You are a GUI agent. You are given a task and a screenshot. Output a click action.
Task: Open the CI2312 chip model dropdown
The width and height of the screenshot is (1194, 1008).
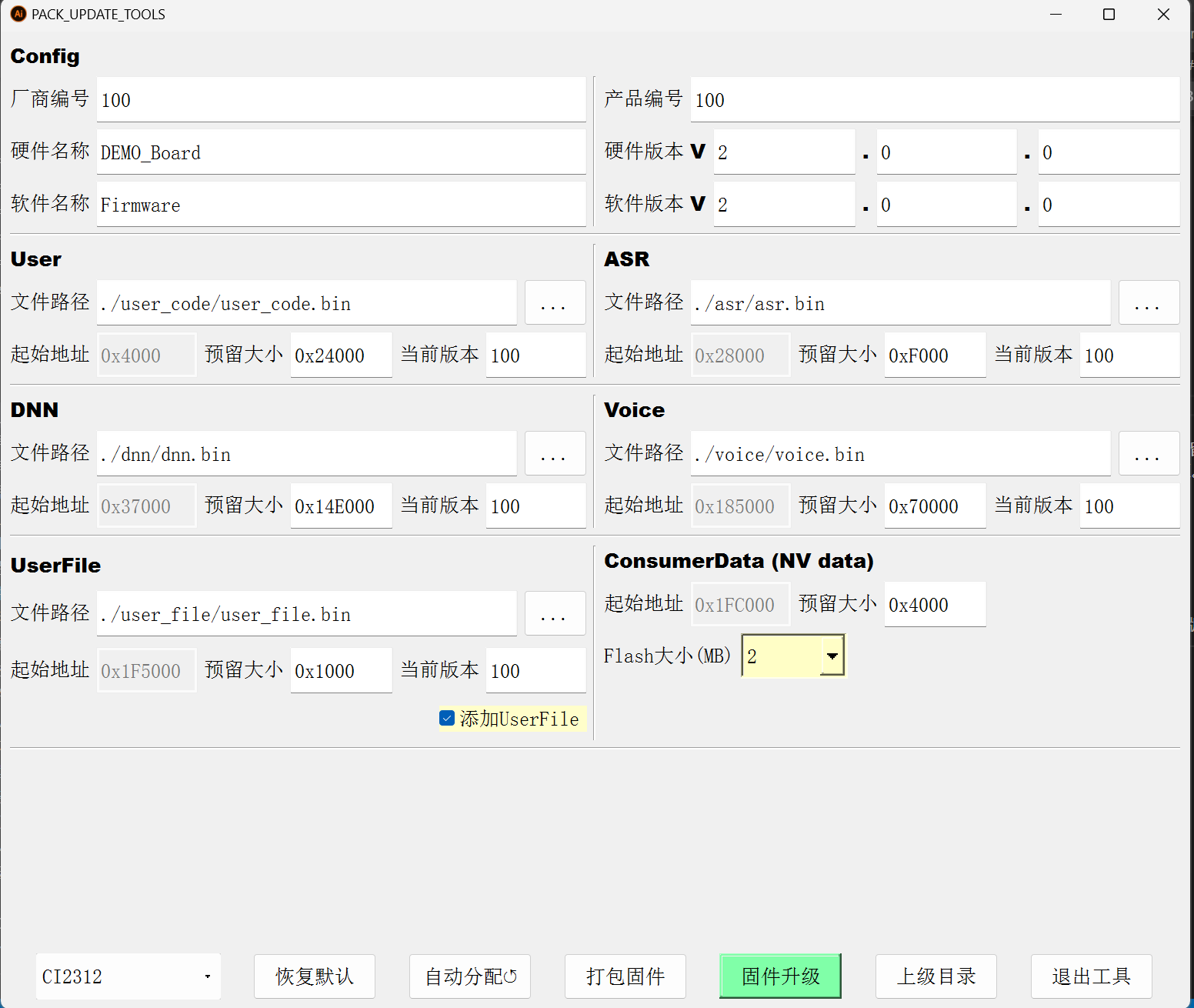tap(128, 976)
